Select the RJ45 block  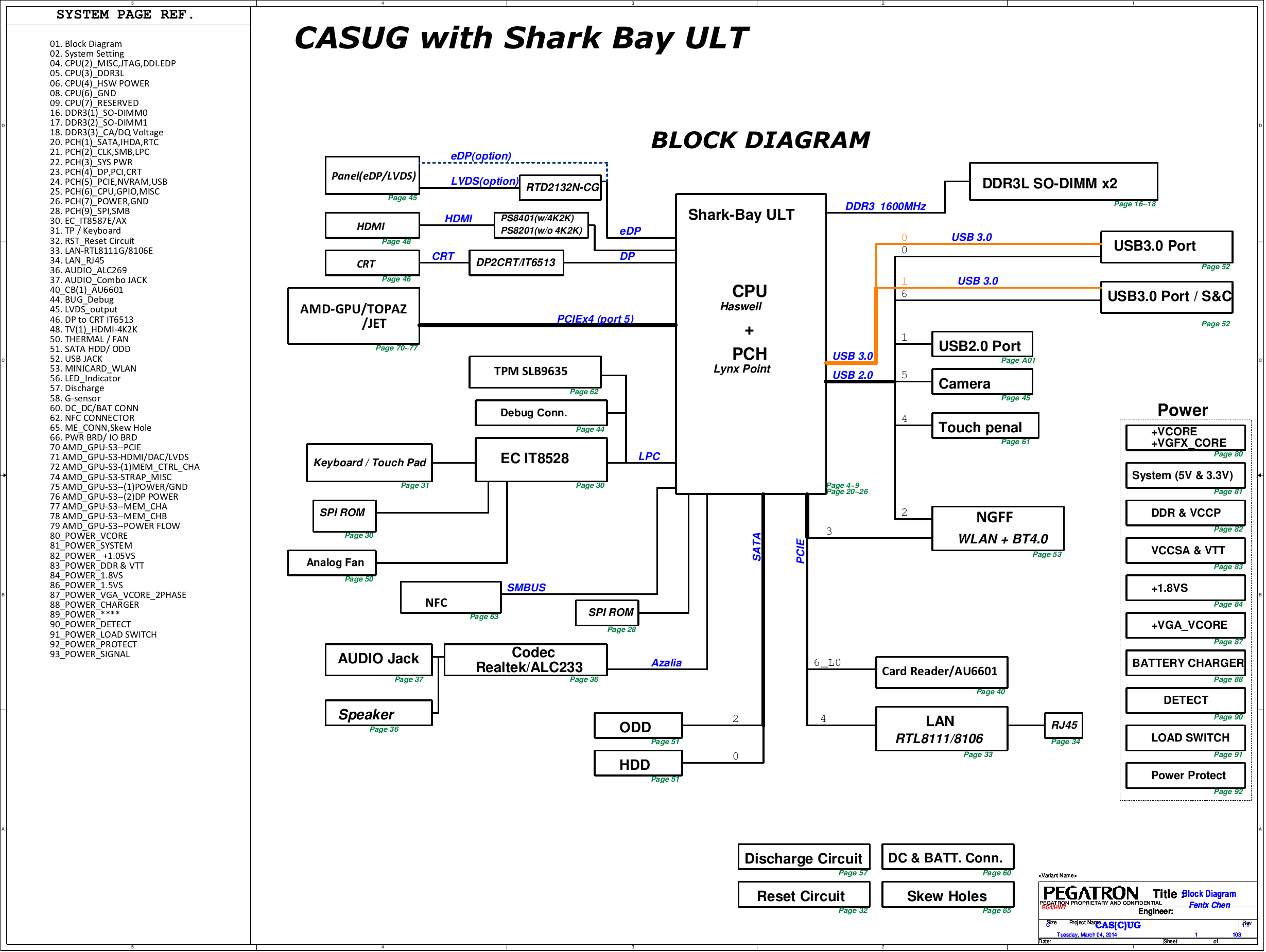tap(1063, 726)
